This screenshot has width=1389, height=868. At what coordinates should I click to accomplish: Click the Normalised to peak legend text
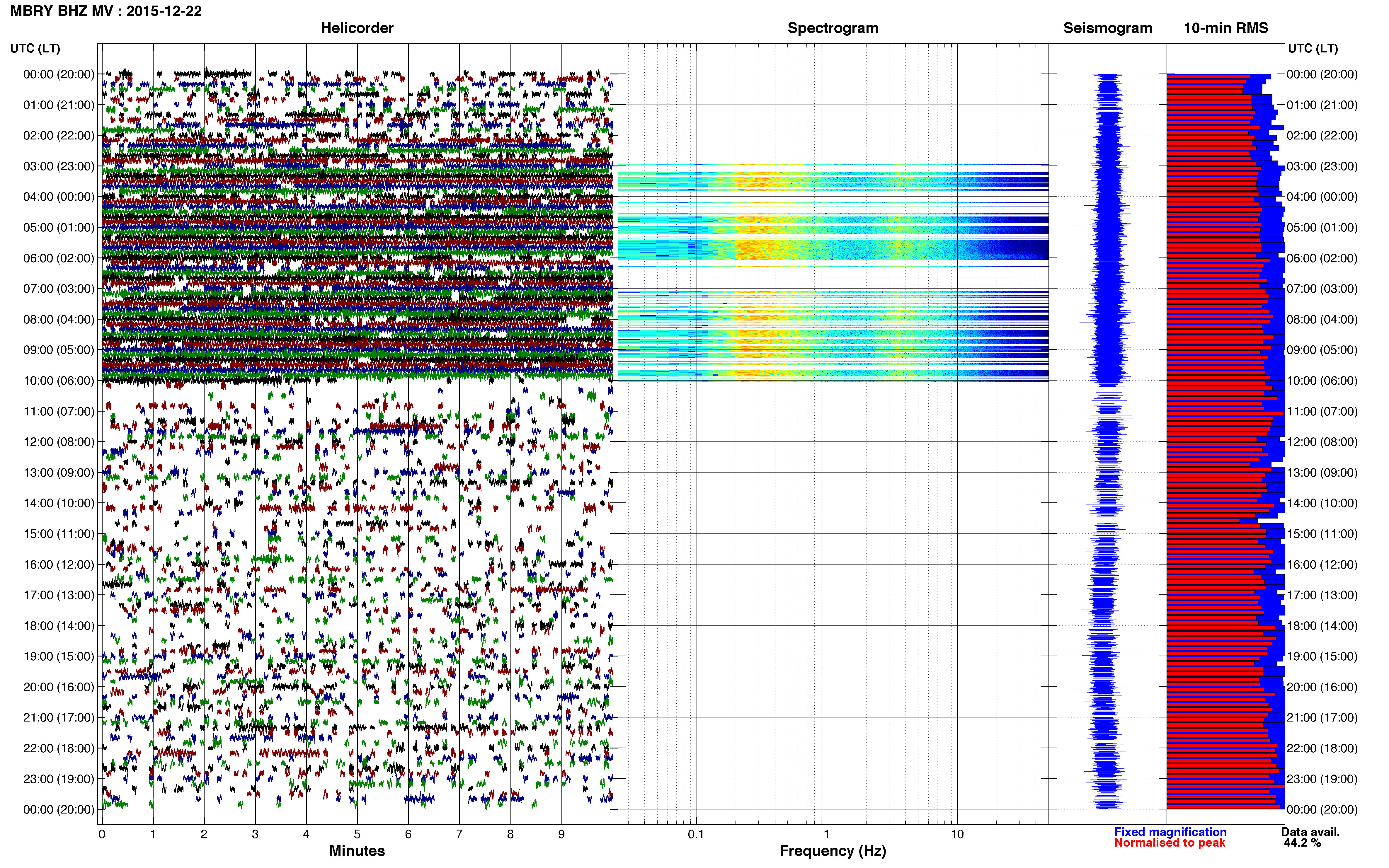click(1170, 843)
